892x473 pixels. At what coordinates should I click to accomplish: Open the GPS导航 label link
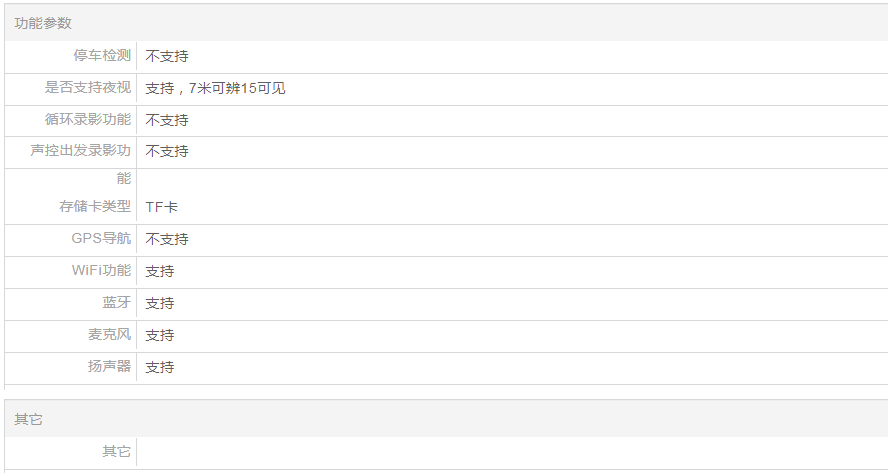pos(101,239)
